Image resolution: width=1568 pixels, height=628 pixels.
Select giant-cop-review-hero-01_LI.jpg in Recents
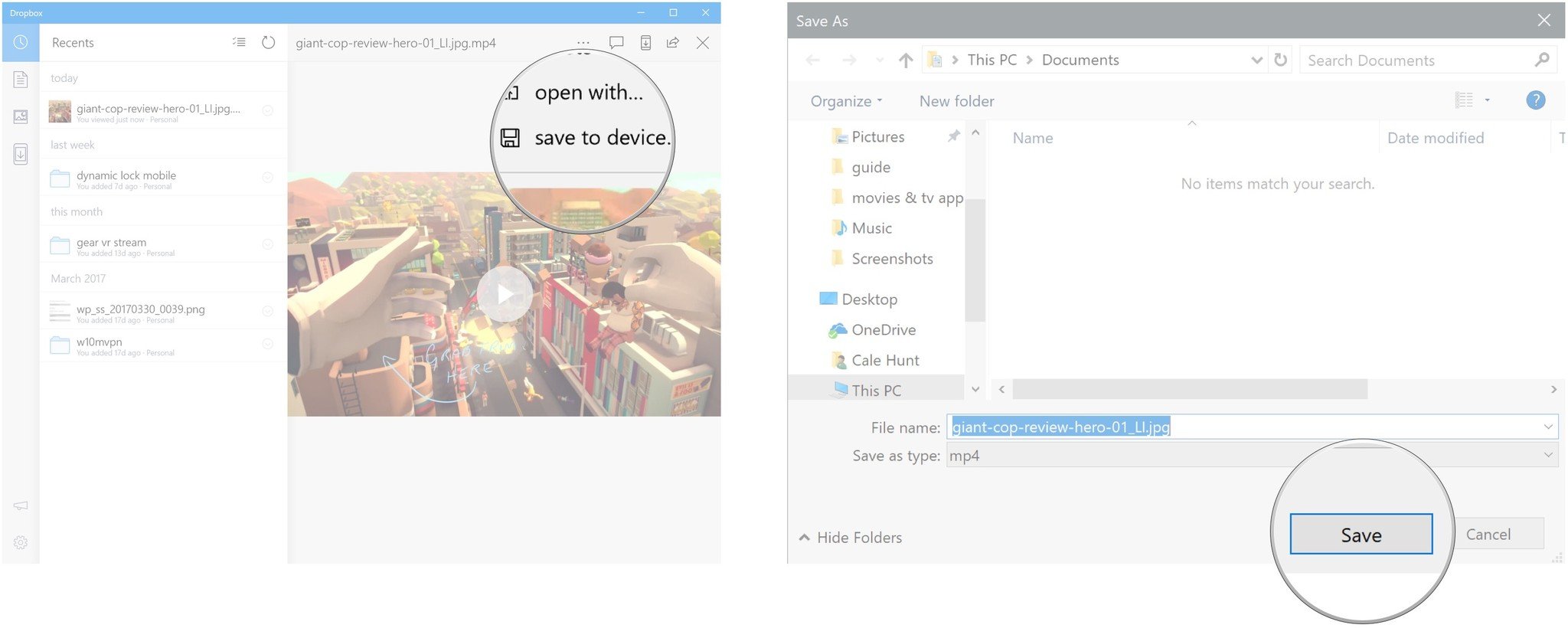click(162, 112)
